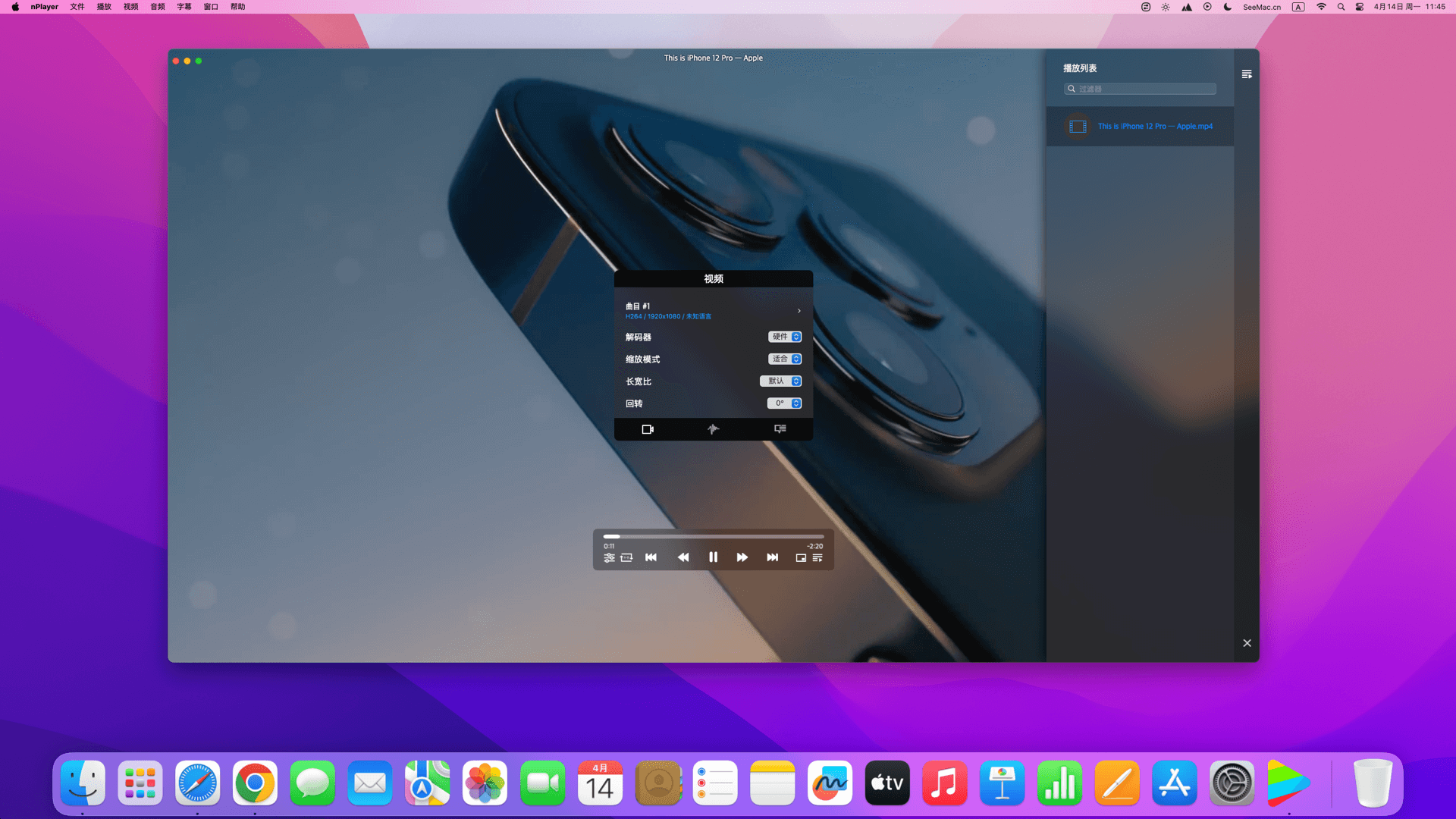Open the nPlayer application menu
The height and width of the screenshot is (819, 1456).
(44, 7)
